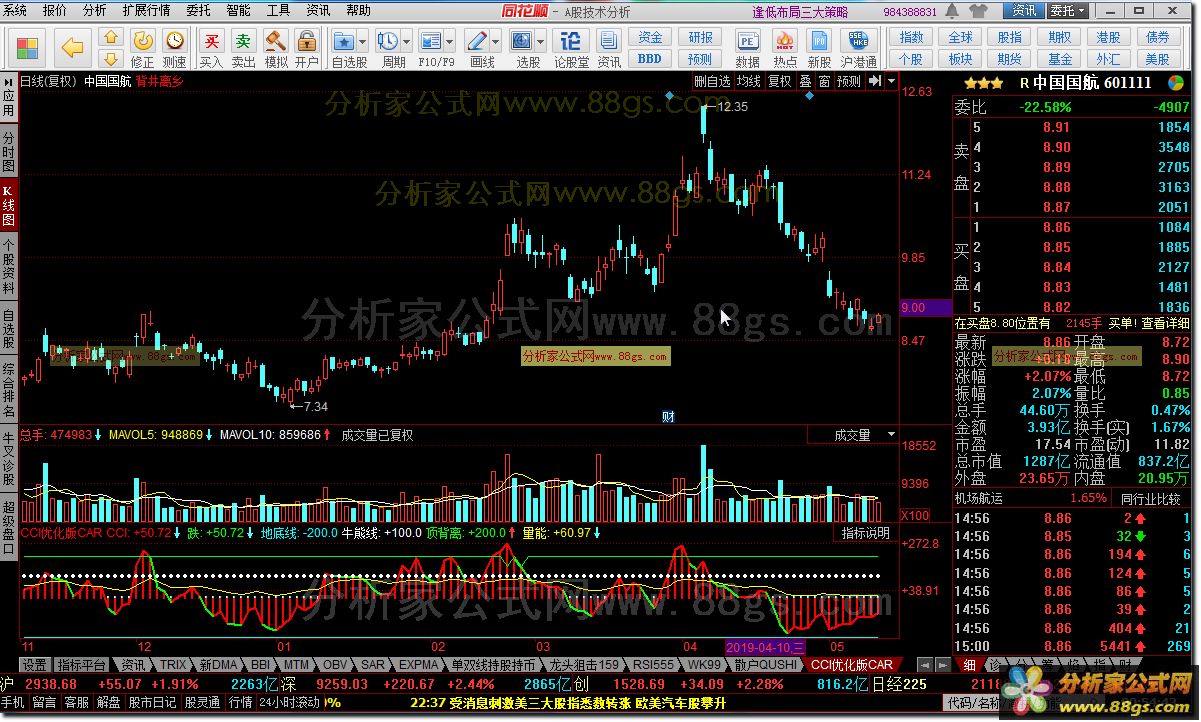The width and height of the screenshot is (1201, 722).
Task: Click the yellow down arrow button
Action: [x=112, y=57]
